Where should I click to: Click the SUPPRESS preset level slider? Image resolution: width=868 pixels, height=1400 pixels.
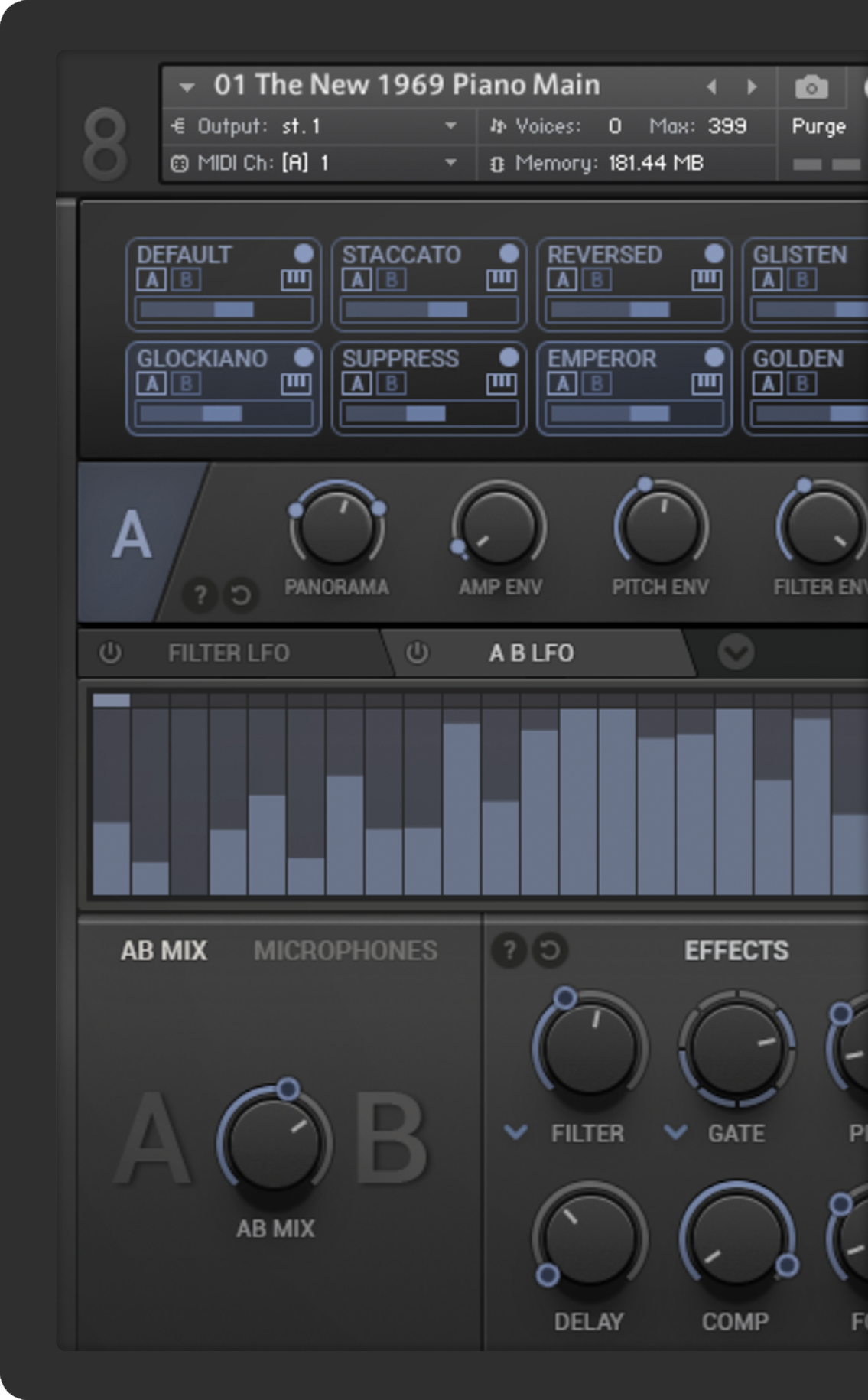[x=429, y=413]
